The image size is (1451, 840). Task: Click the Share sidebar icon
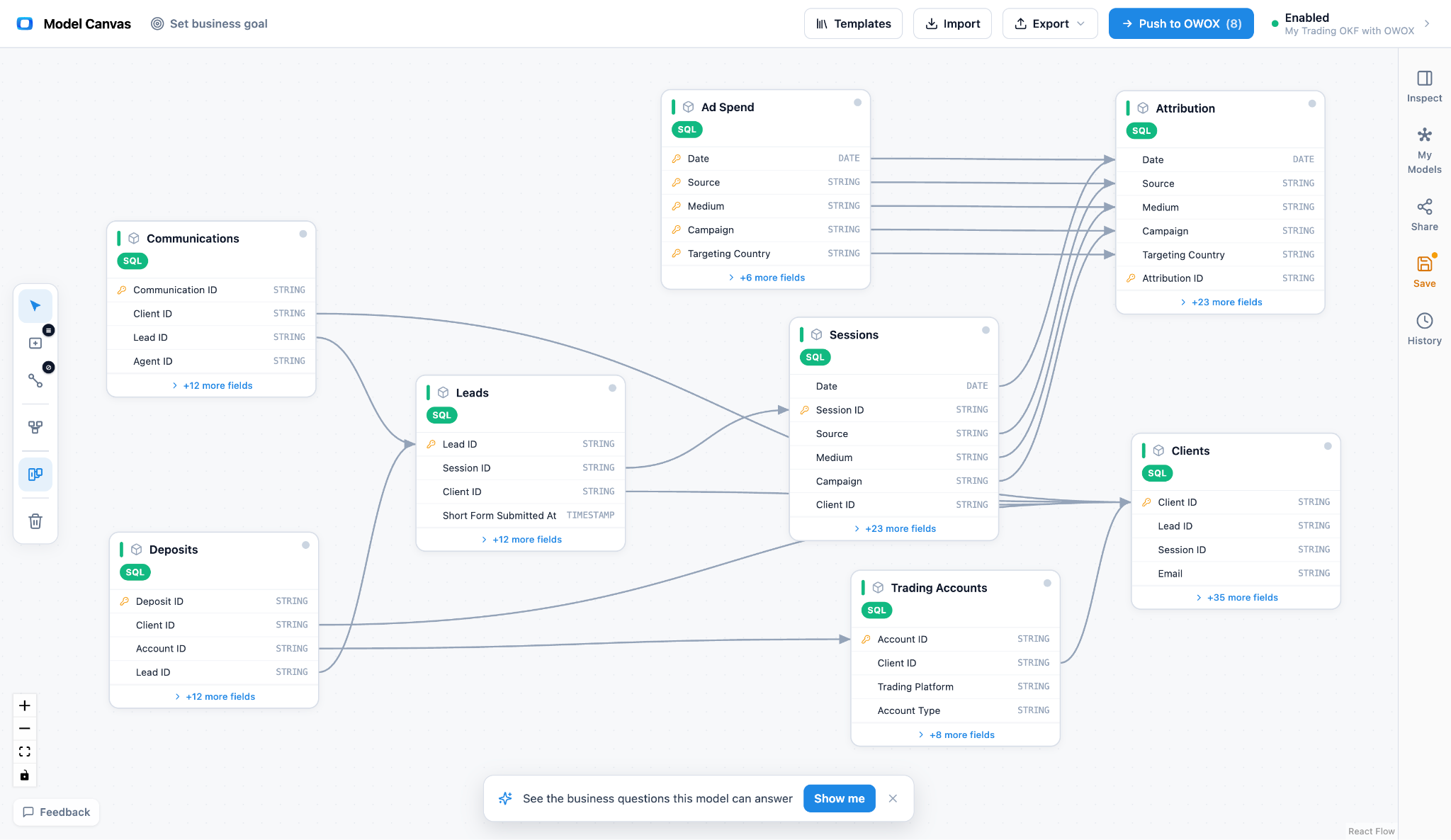pyautogui.click(x=1424, y=215)
